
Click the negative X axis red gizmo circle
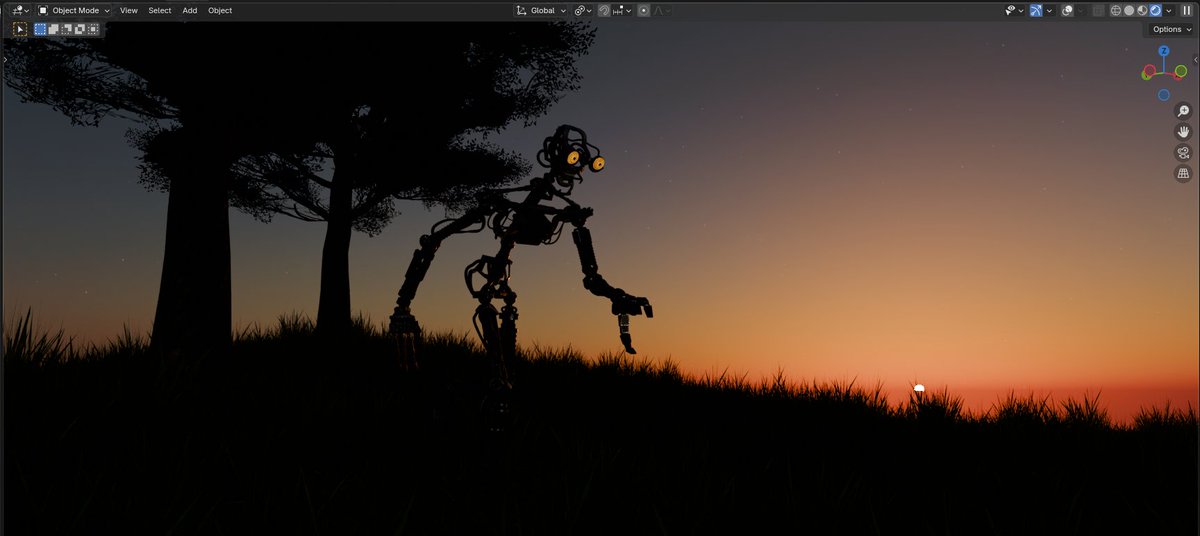pos(1150,70)
